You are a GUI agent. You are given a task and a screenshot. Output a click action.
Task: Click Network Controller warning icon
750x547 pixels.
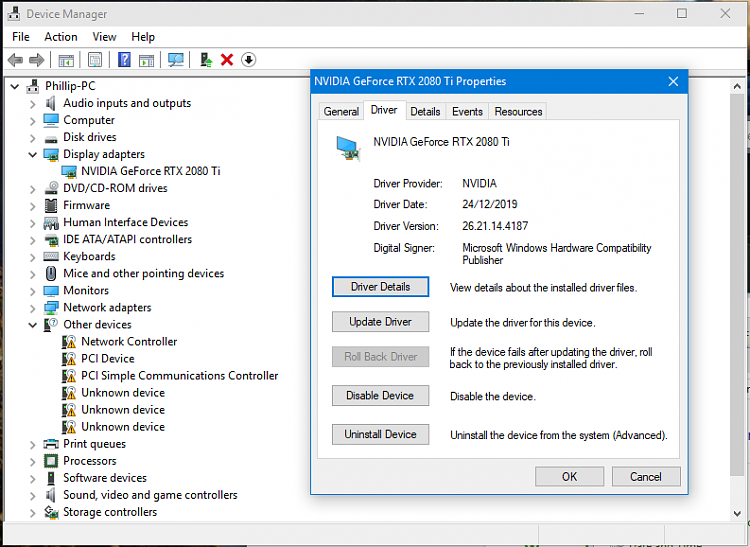click(69, 342)
